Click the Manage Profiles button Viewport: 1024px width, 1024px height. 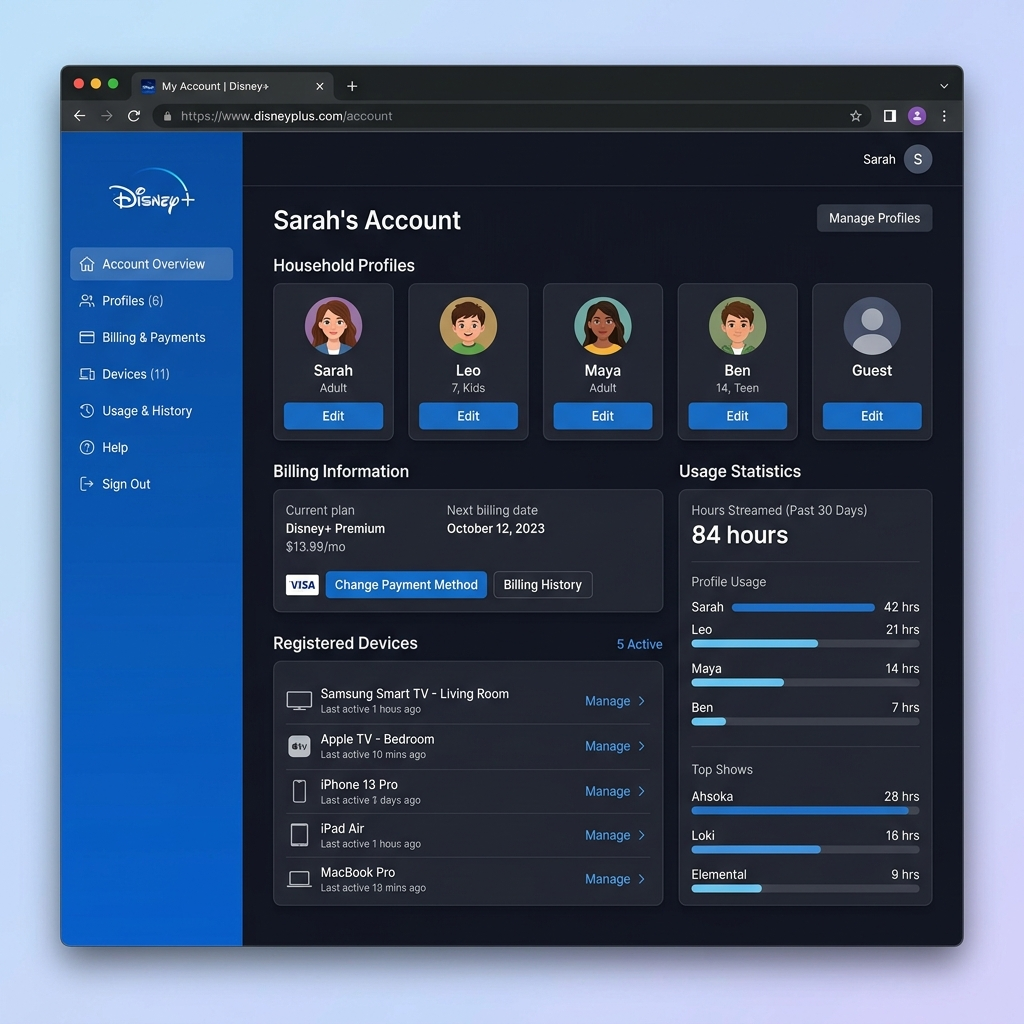point(874,218)
